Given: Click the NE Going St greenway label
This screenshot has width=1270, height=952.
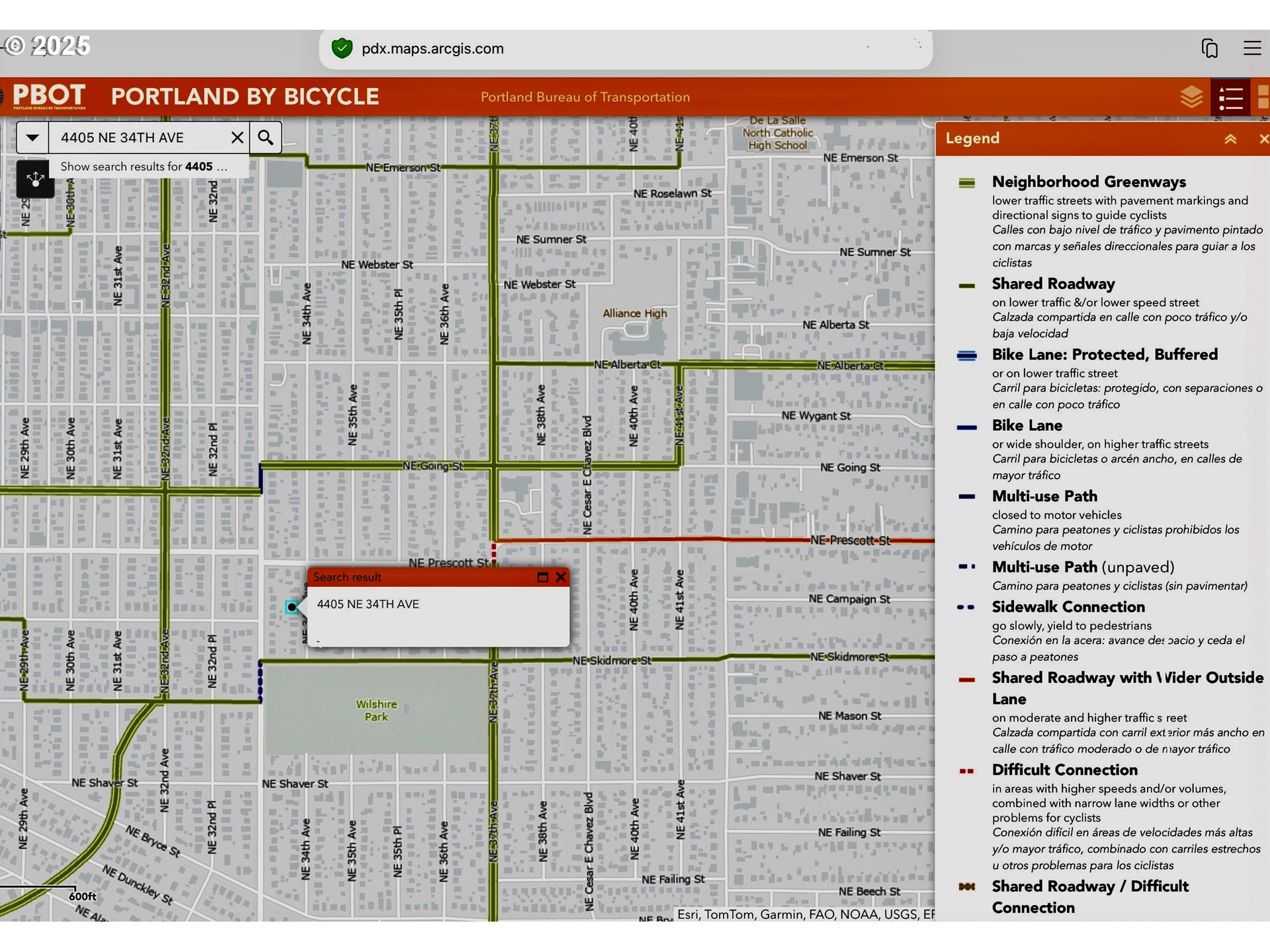Looking at the screenshot, I should point(433,466).
